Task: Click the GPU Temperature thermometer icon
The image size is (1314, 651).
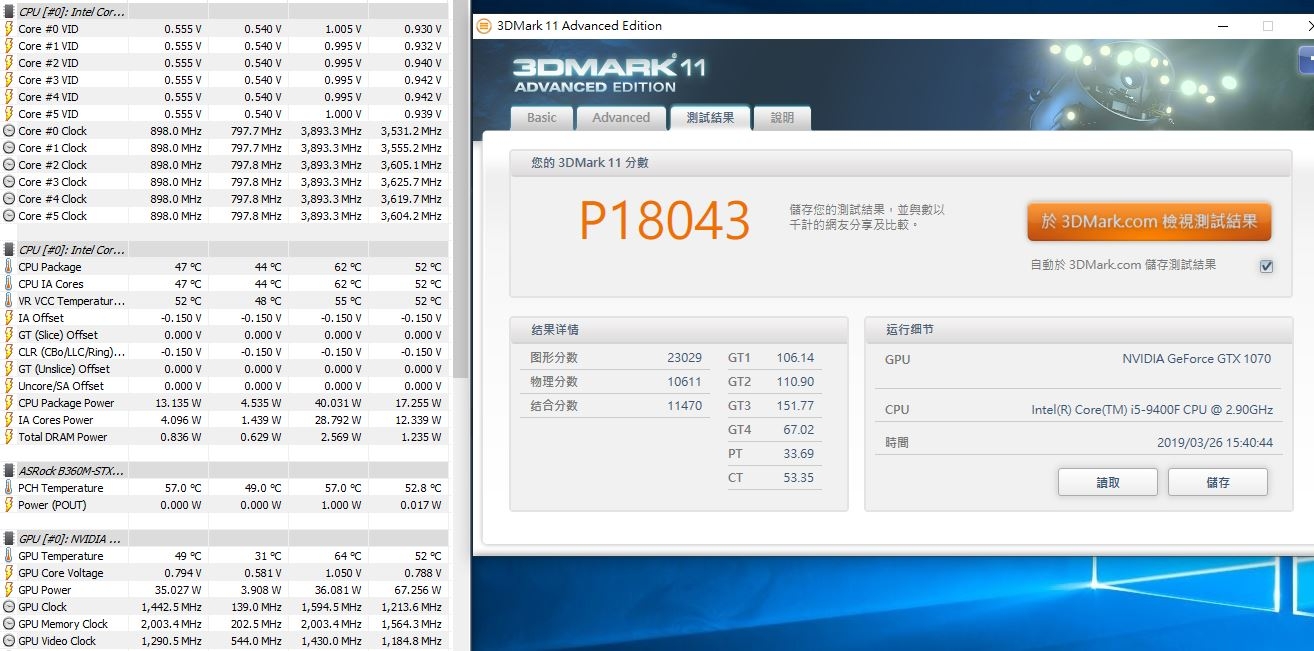Action: (9, 556)
